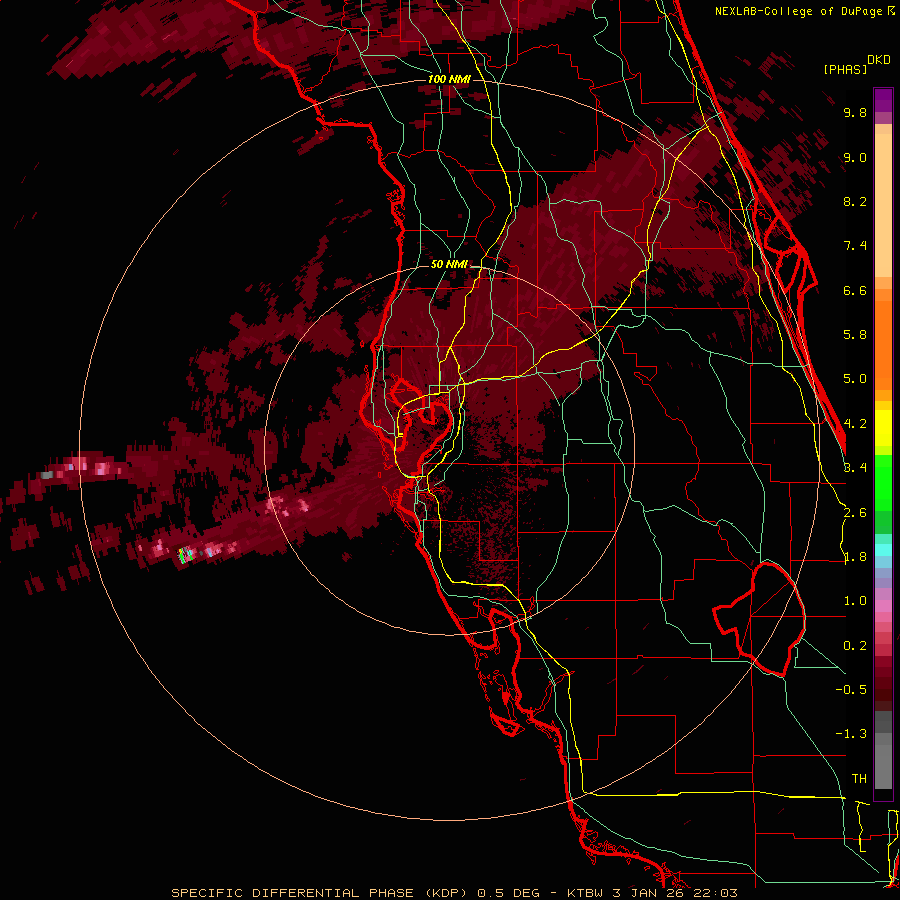Click the 6.6 scale value
The height and width of the screenshot is (900, 900).
pos(855,290)
